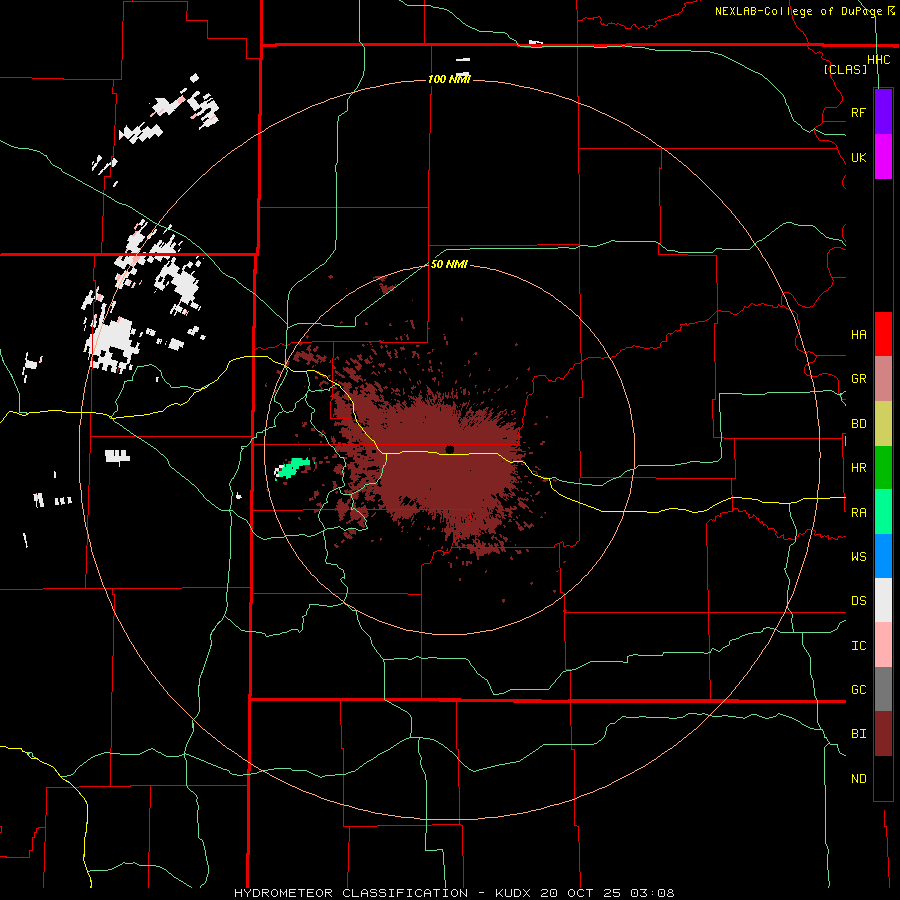Viewport: 900px width, 900px height.
Task: Click the "BI" legend label
Action: (858, 734)
